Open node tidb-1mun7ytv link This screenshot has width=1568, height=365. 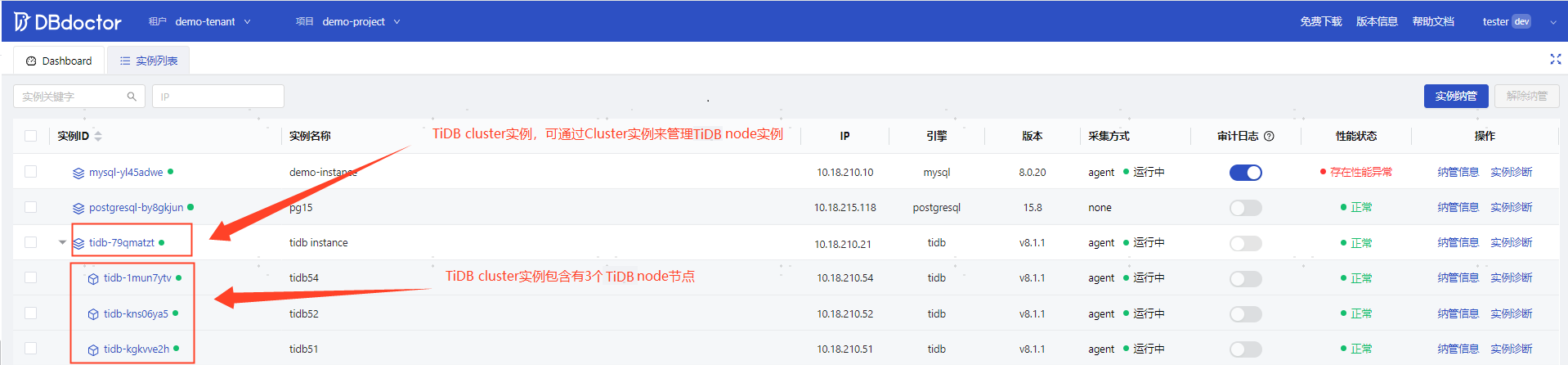137,278
